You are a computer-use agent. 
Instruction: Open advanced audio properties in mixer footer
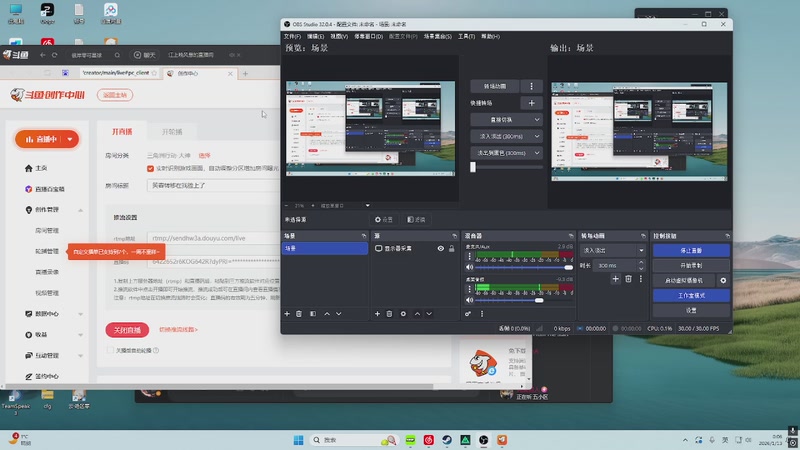pos(468,314)
